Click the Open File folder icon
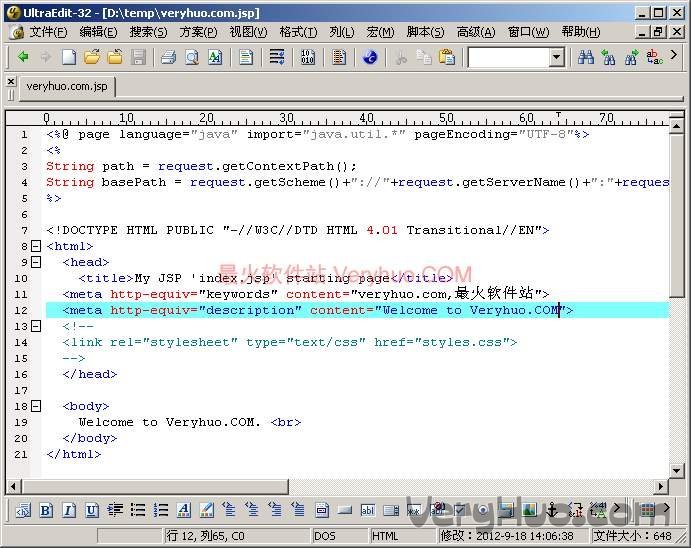Screen dimensions: 691x548 click(92, 57)
